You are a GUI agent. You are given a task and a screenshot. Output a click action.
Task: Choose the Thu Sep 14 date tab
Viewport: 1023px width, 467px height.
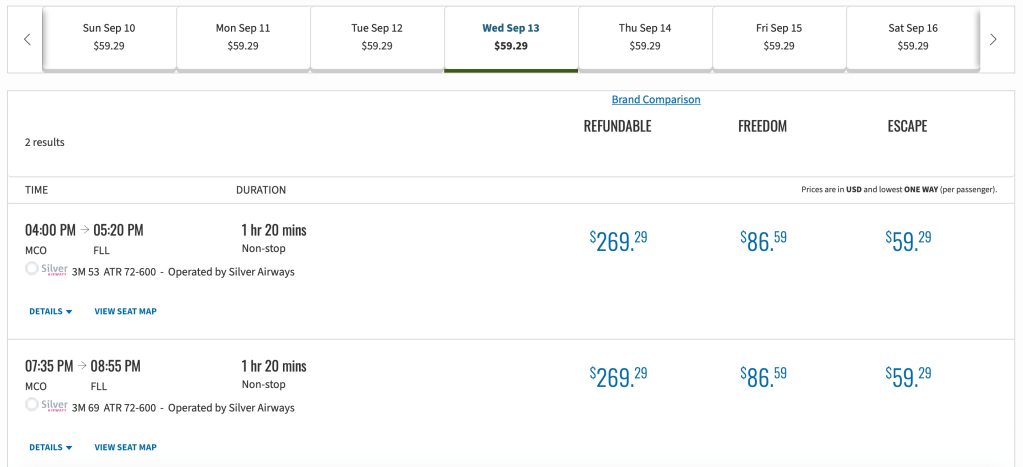tap(645, 37)
